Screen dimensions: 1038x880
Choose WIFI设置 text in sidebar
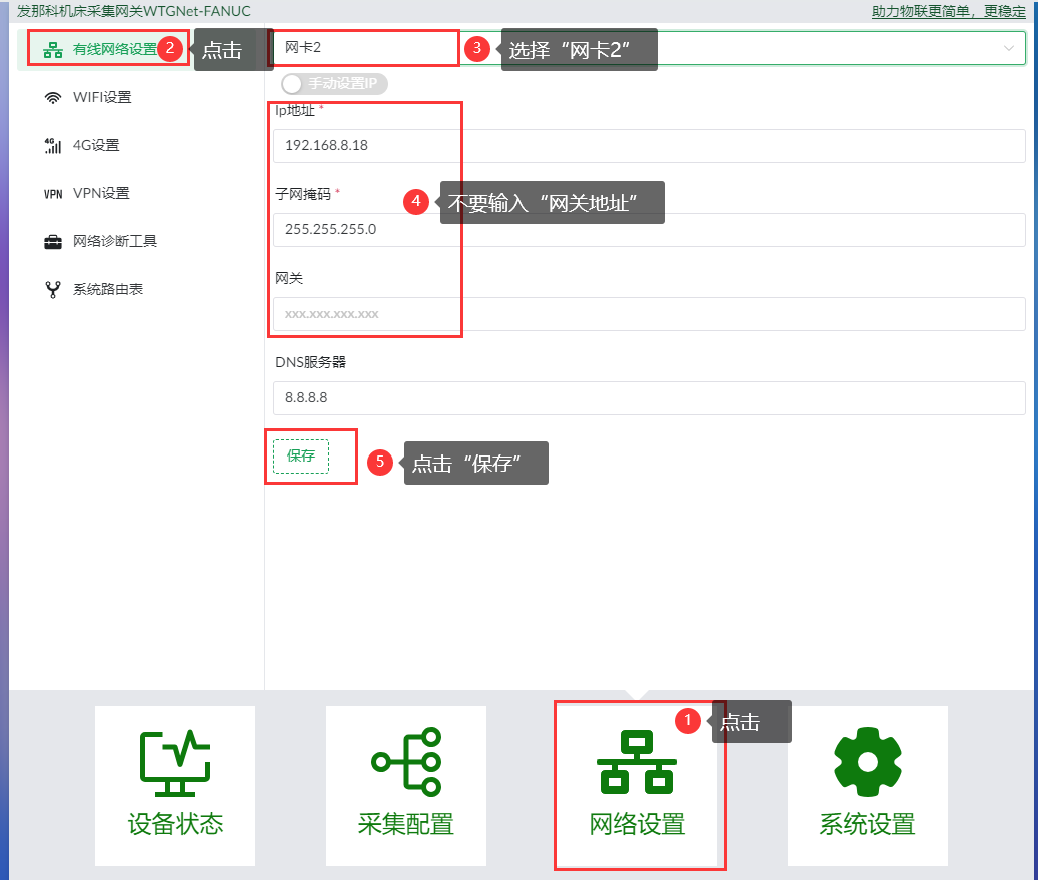point(102,97)
